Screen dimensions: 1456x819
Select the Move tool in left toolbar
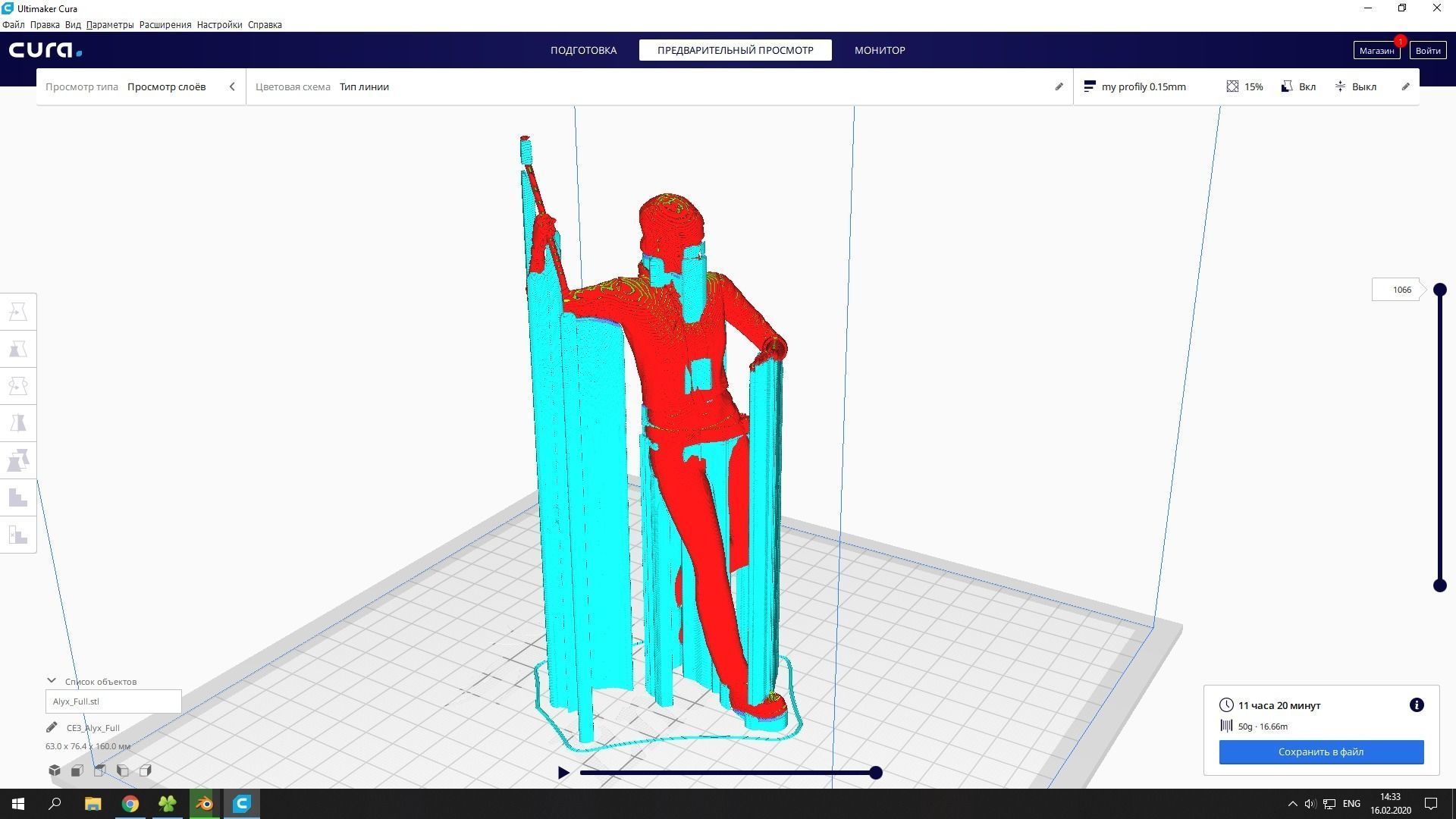coord(18,312)
